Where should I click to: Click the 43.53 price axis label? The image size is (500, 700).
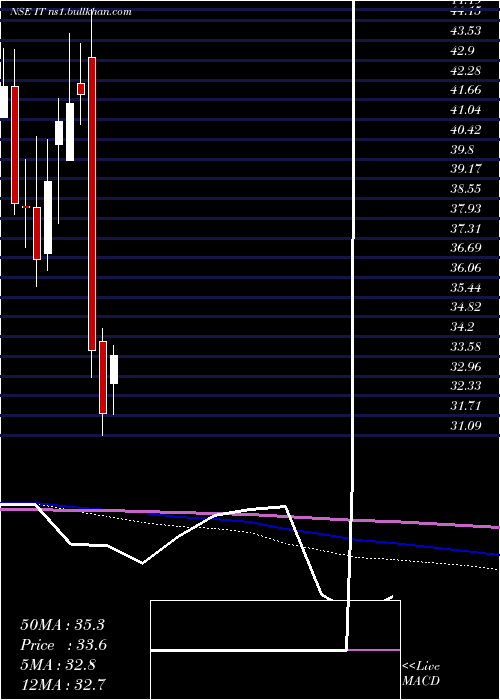pyautogui.click(x=466, y=31)
